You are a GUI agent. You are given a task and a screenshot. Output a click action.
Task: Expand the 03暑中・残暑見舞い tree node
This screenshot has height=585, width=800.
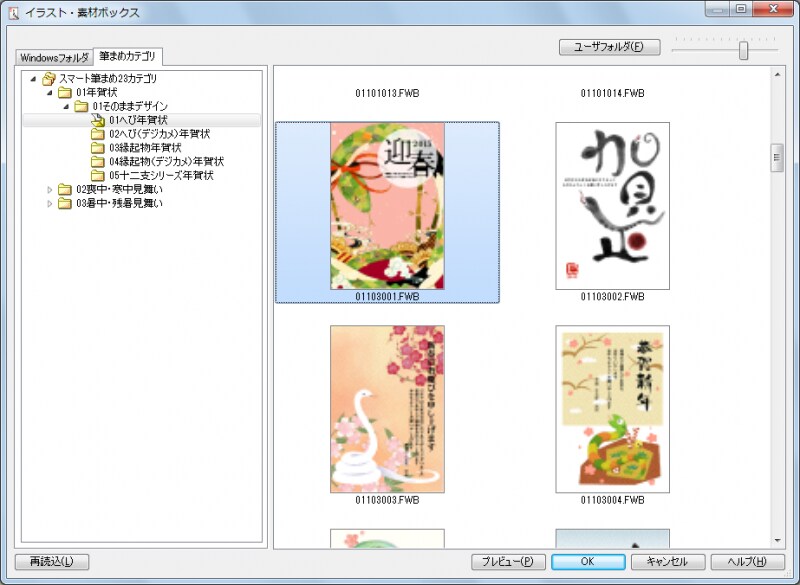click(x=50, y=204)
